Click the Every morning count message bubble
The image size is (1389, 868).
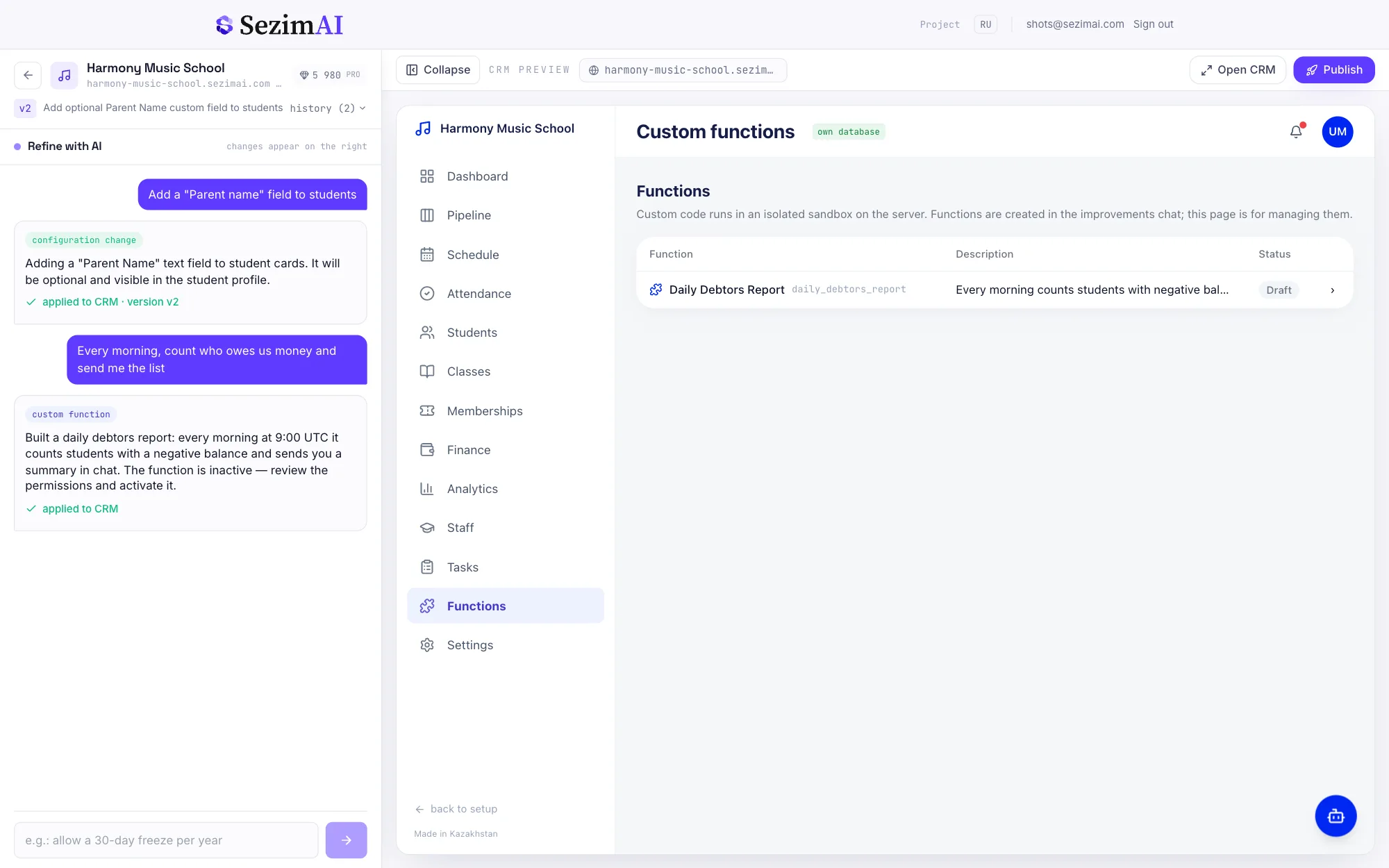pyautogui.click(x=217, y=360)
